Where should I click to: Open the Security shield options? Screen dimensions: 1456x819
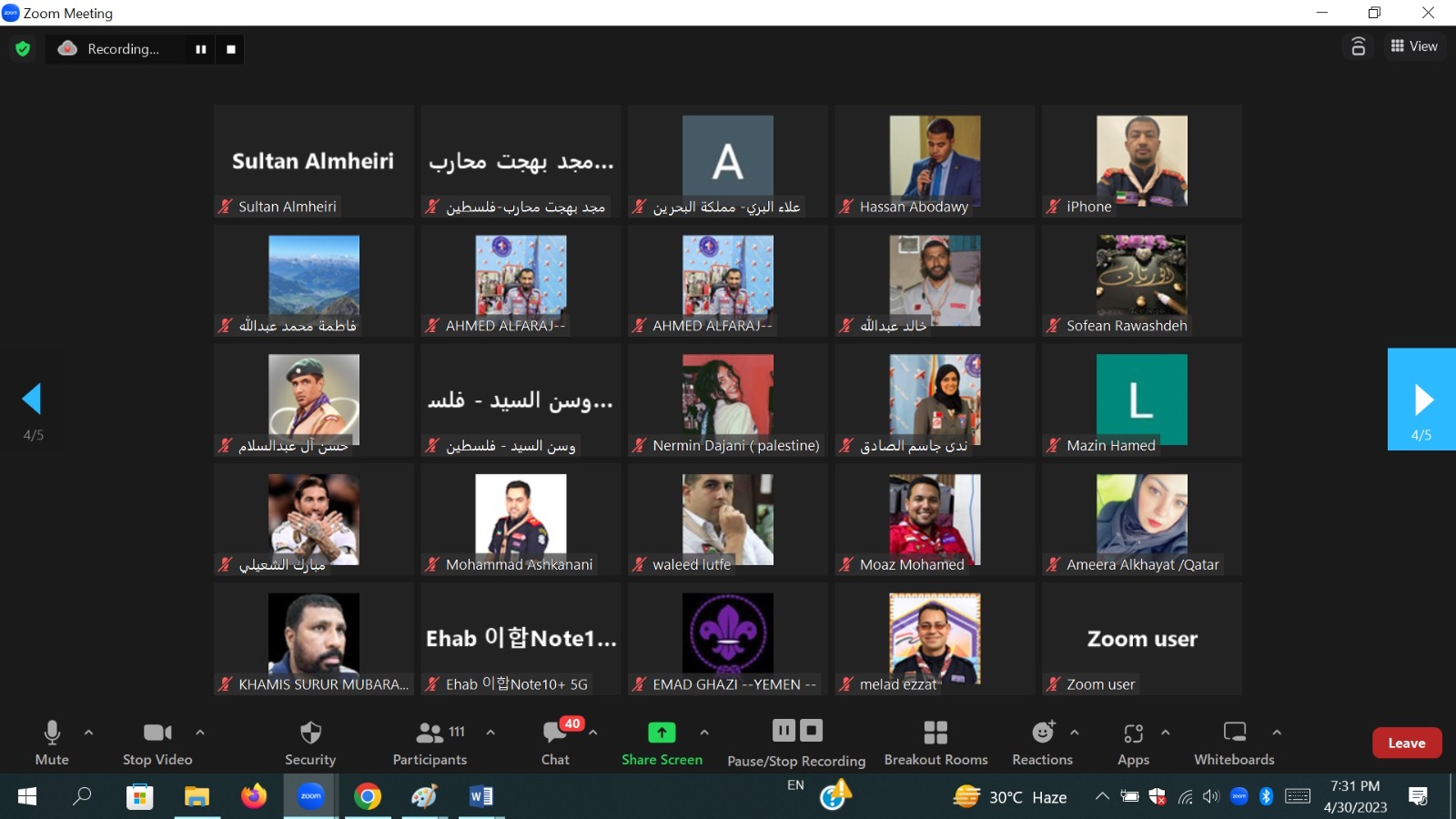tap(310, 743)
